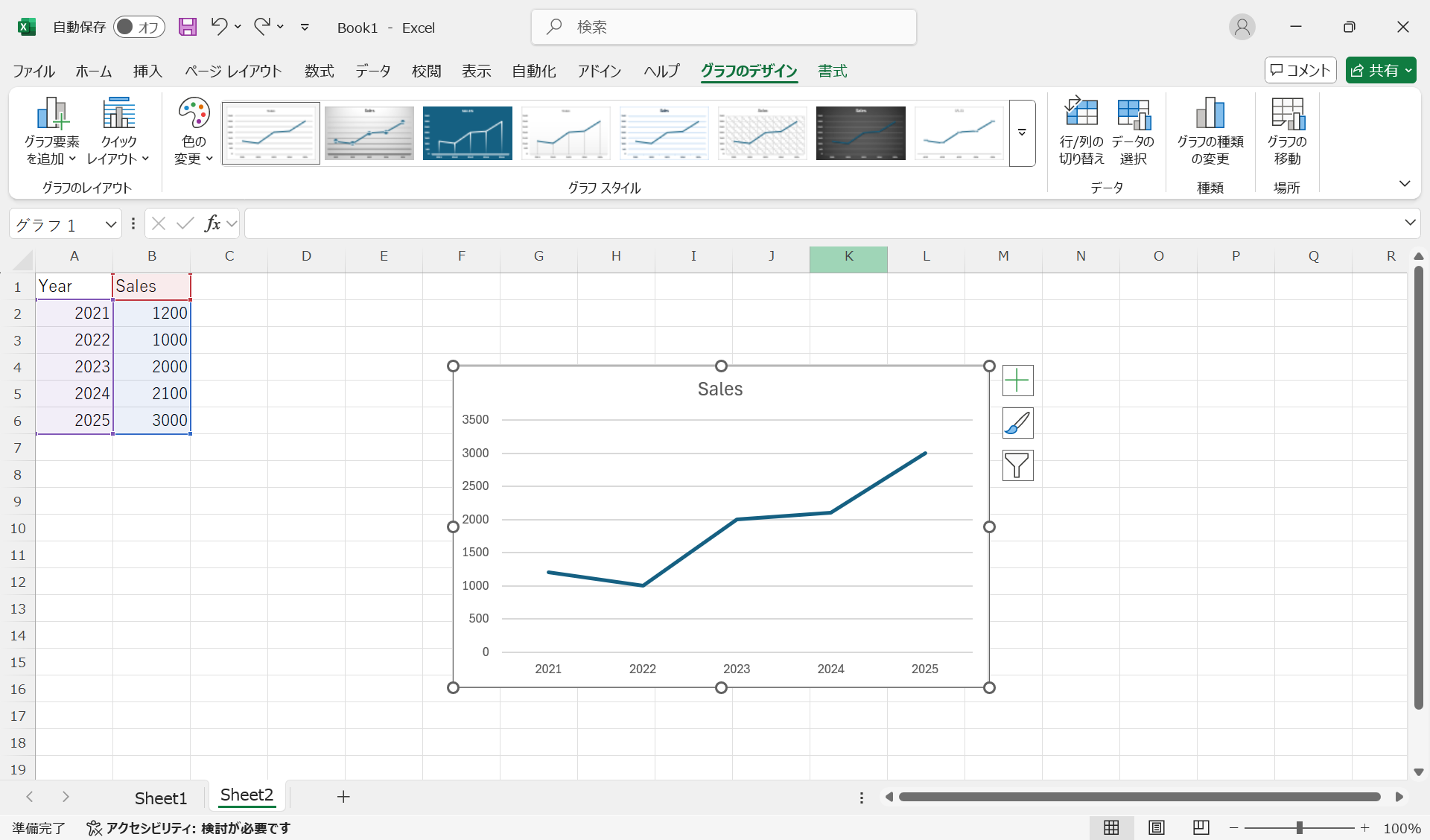This screenshot has width=1430, height=840.
Task: Click the 共有 button
Action: click(1380, 69)
